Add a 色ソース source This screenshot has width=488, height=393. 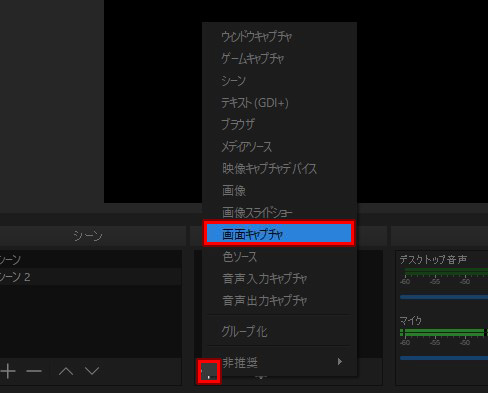(279, 256)
